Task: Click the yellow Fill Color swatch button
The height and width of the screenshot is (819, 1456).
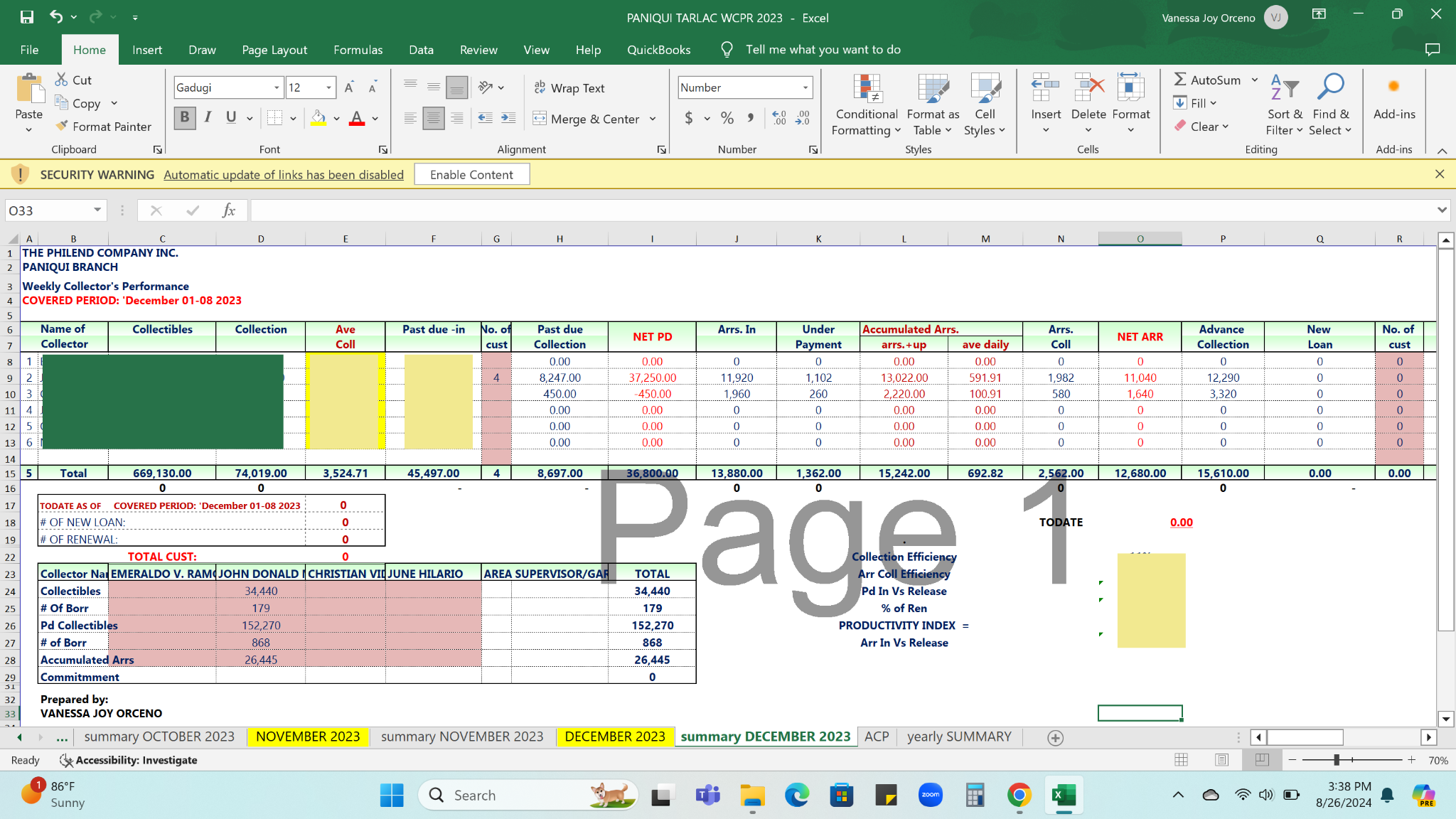Action: tap(318, 118)
